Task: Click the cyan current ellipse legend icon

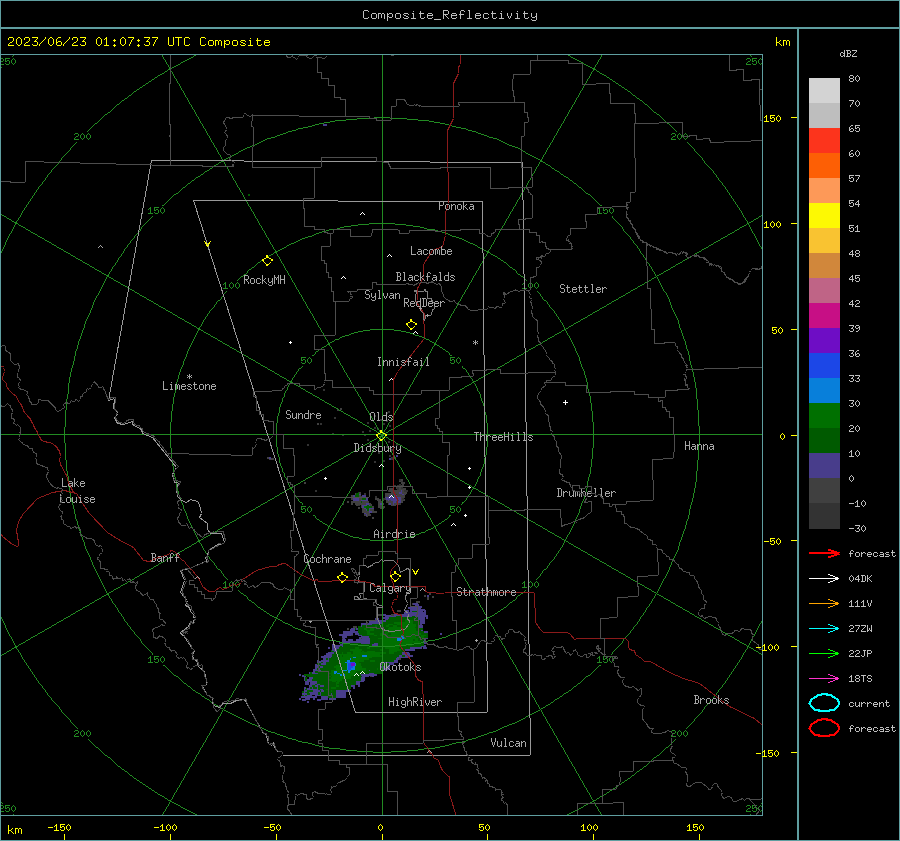Action: (824, 703)
